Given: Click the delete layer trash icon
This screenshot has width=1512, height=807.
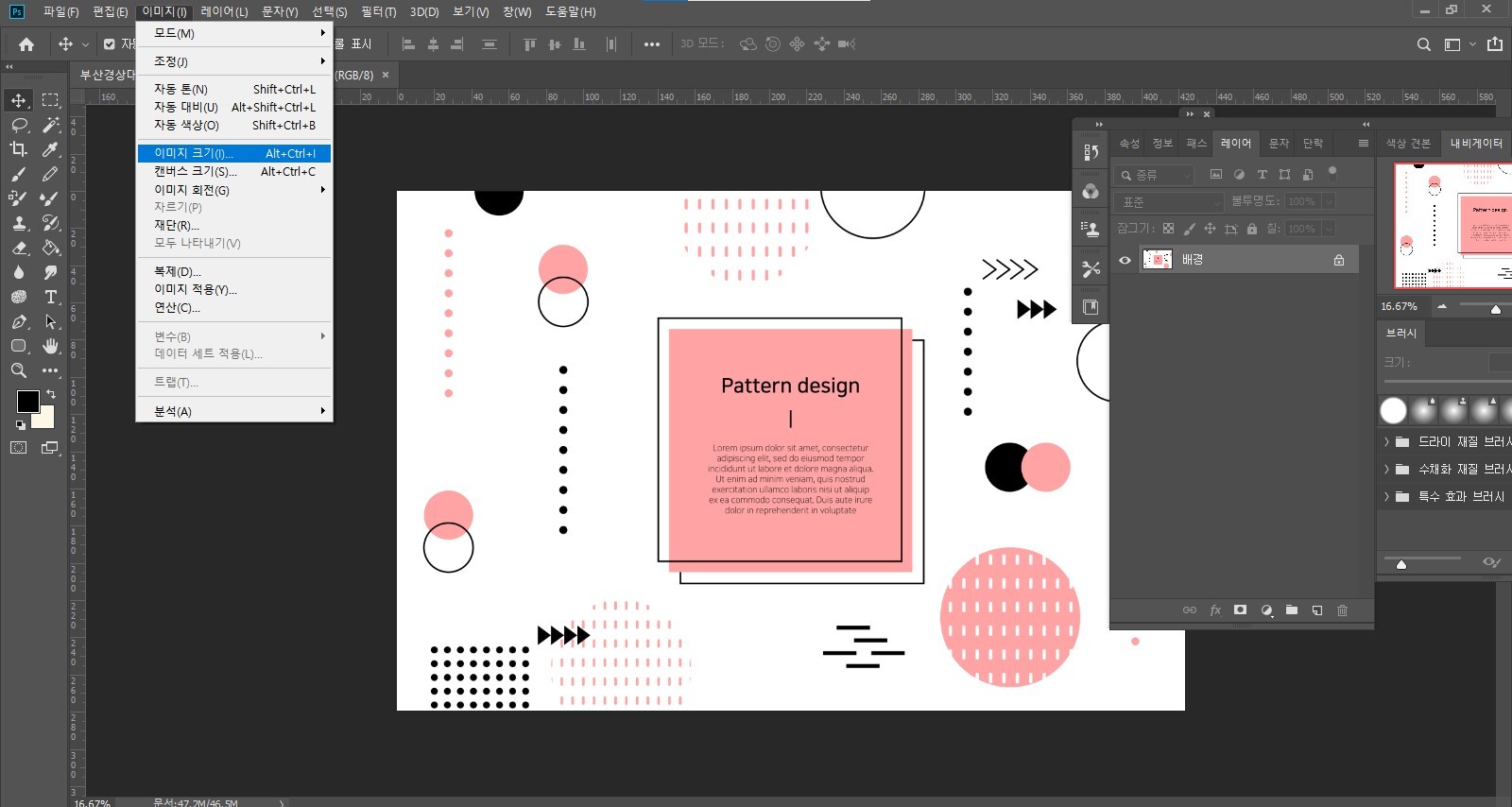Looking at the screenshot, I should (1342, 610).
